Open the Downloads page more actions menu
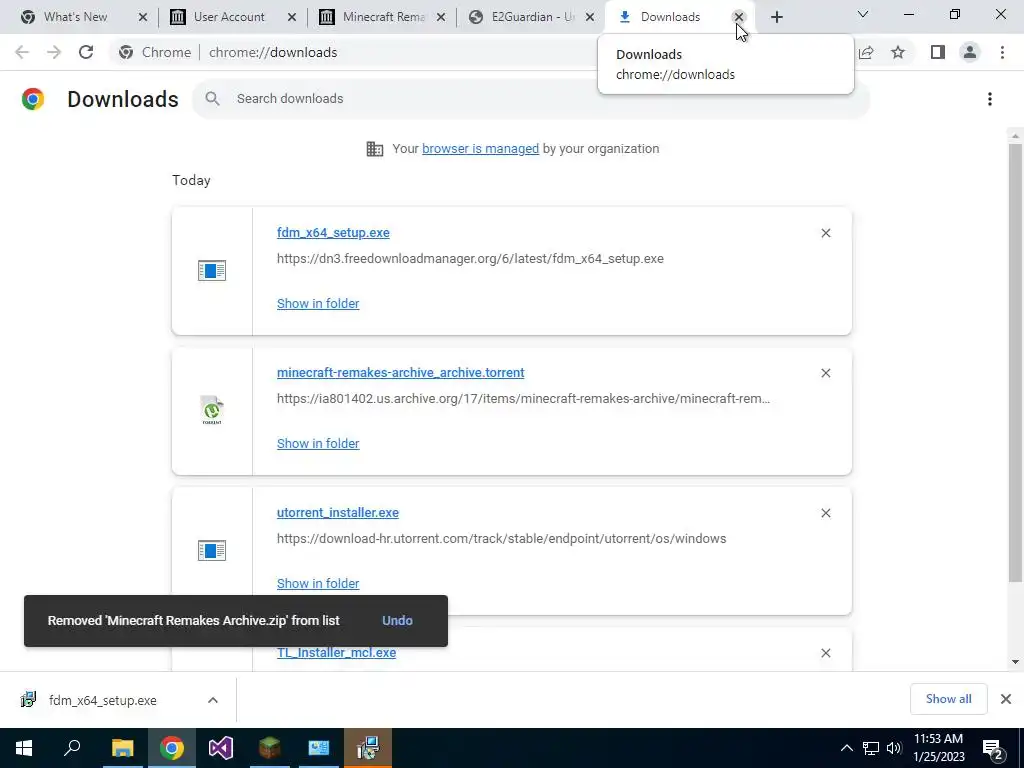Screen dimensions: 1024x768 pyautogui.click(x=990, y=99)
